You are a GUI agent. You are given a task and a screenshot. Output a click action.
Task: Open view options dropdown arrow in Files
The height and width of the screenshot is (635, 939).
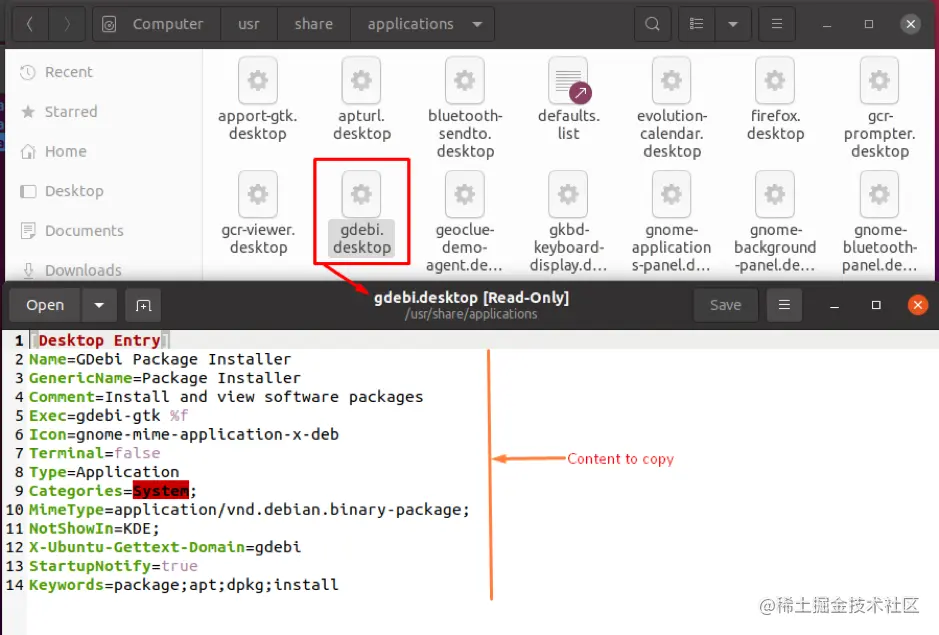[733, 24]
